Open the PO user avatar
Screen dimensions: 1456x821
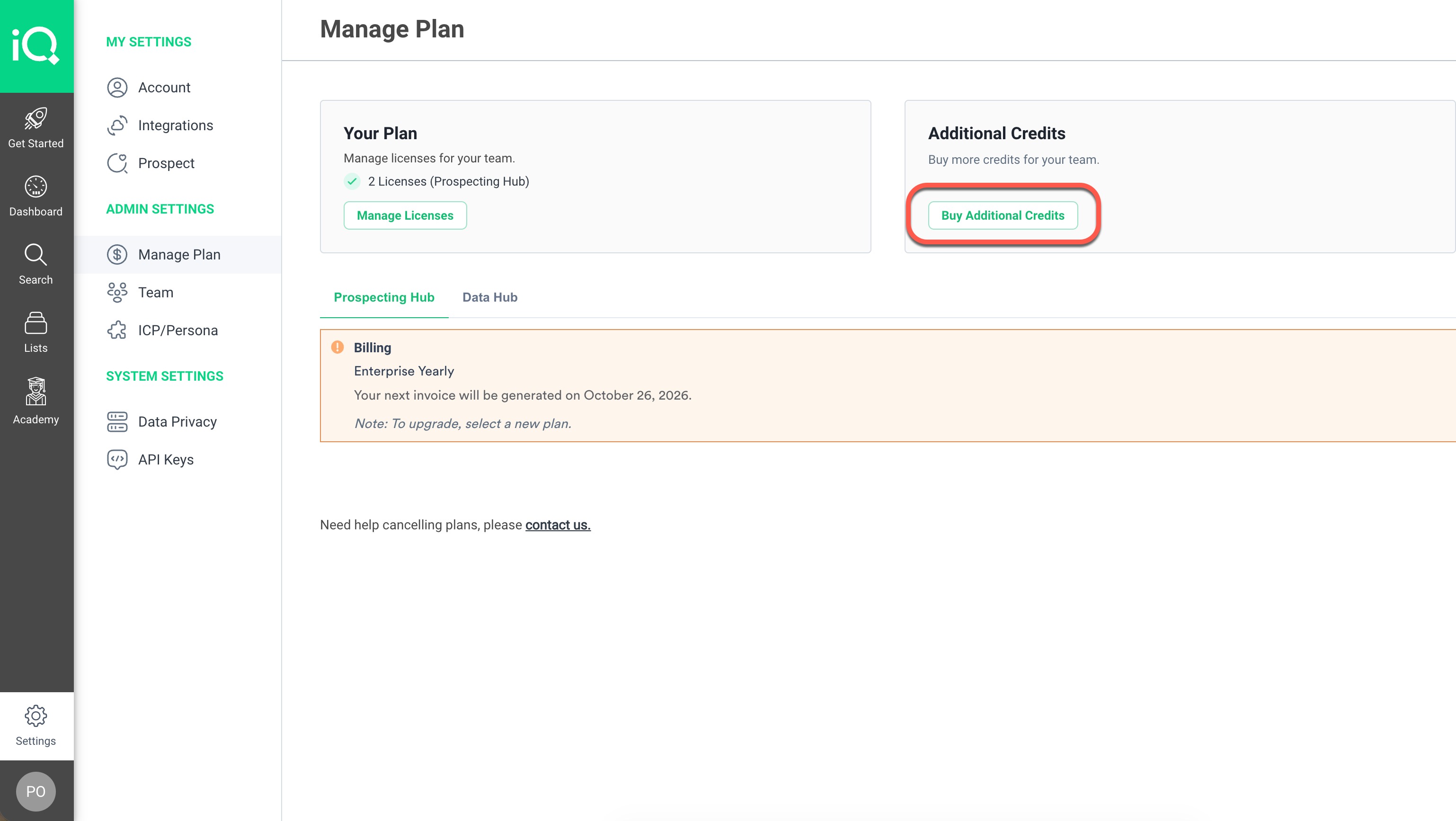pos(36,791)
